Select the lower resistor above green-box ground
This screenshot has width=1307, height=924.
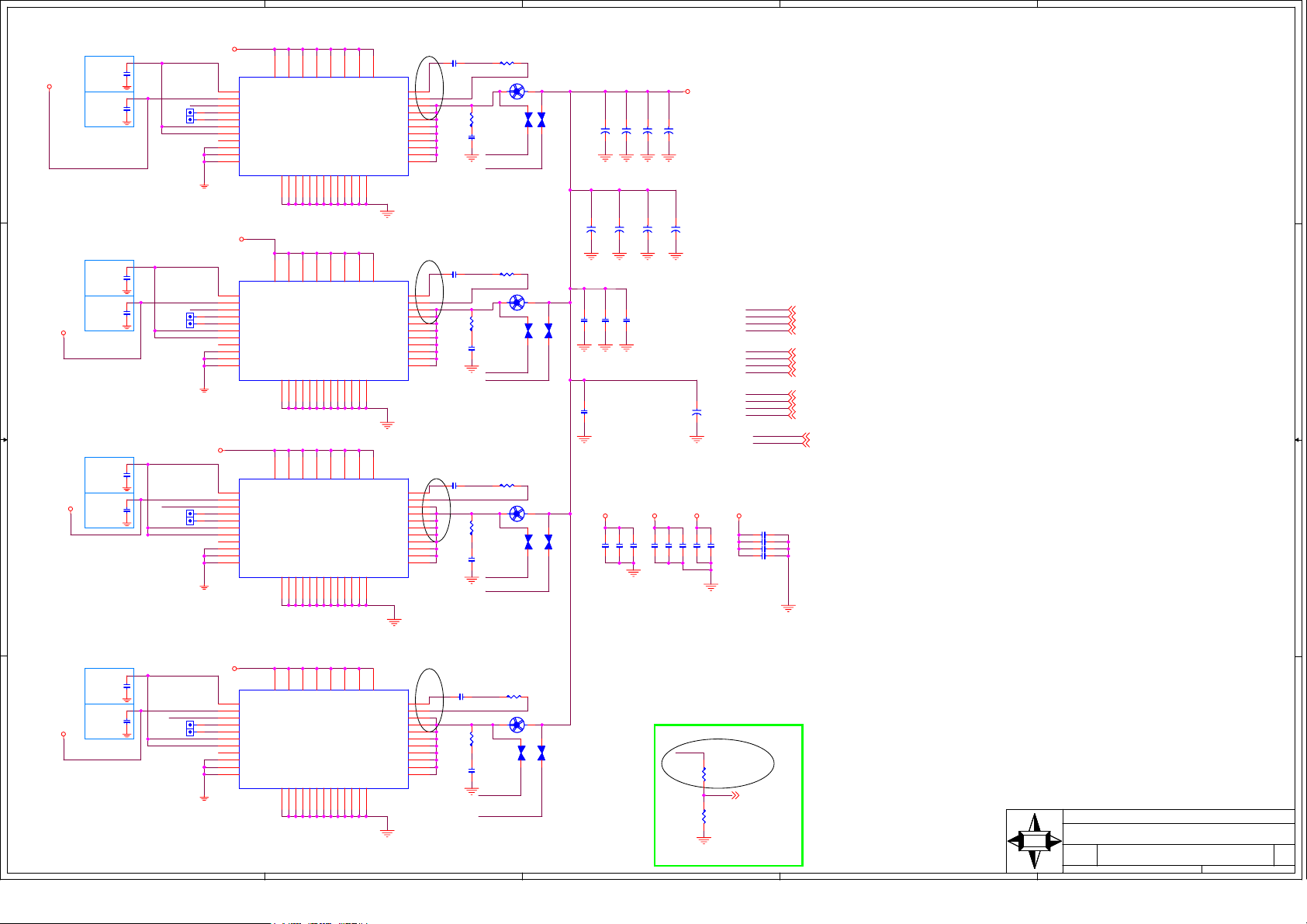click(x=704, y=816)
